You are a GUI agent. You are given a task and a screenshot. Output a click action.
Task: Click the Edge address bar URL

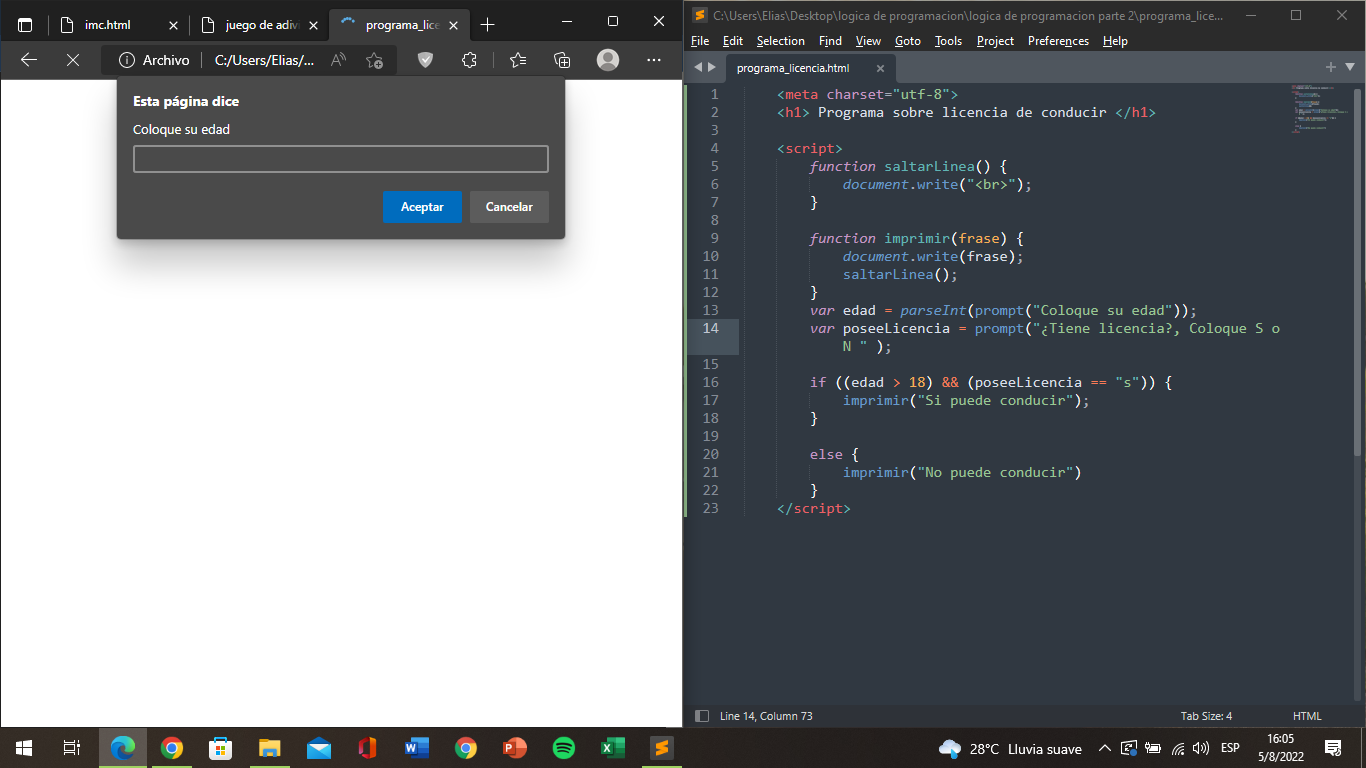[264, 60]
